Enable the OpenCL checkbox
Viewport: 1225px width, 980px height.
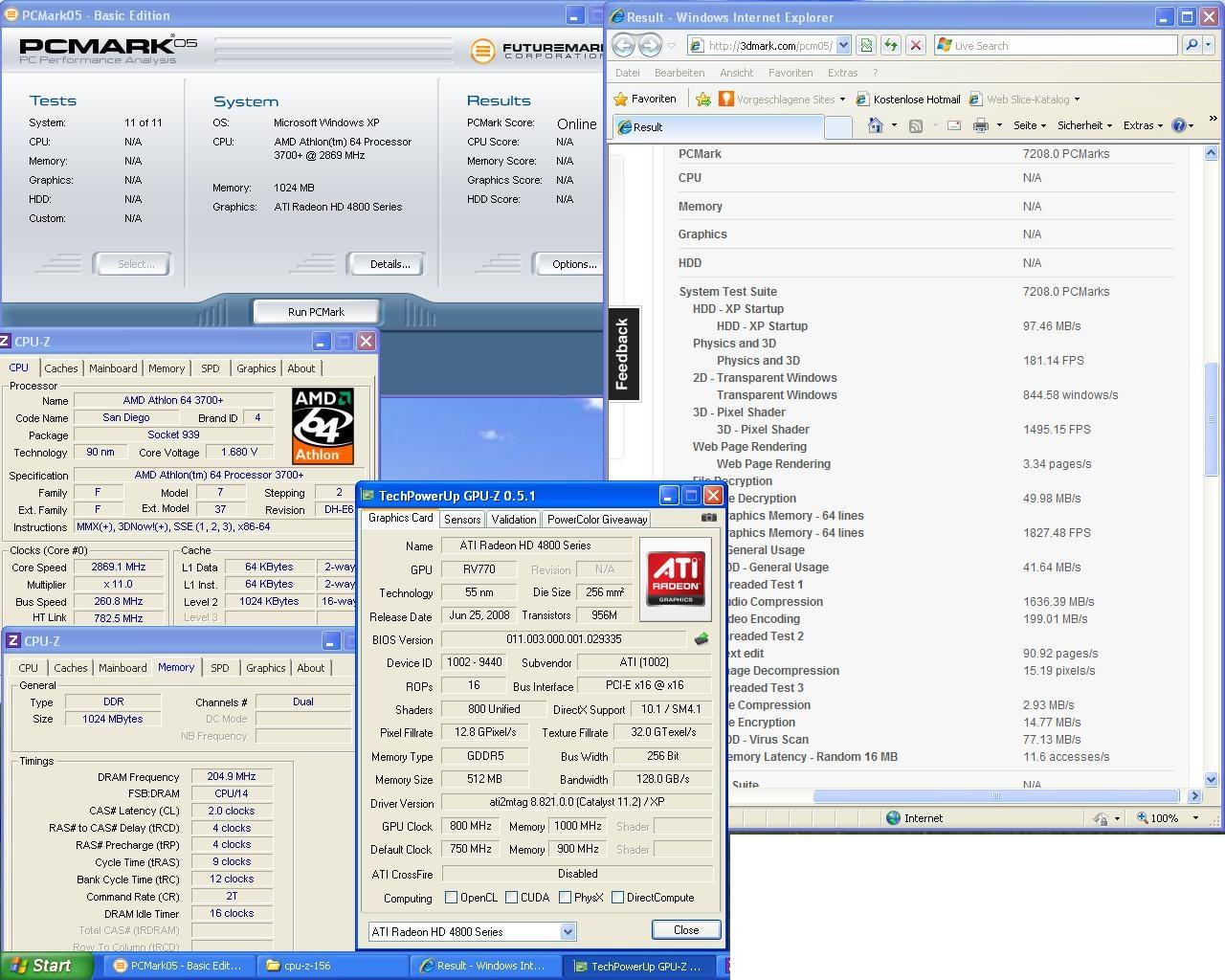pos(452,898)
